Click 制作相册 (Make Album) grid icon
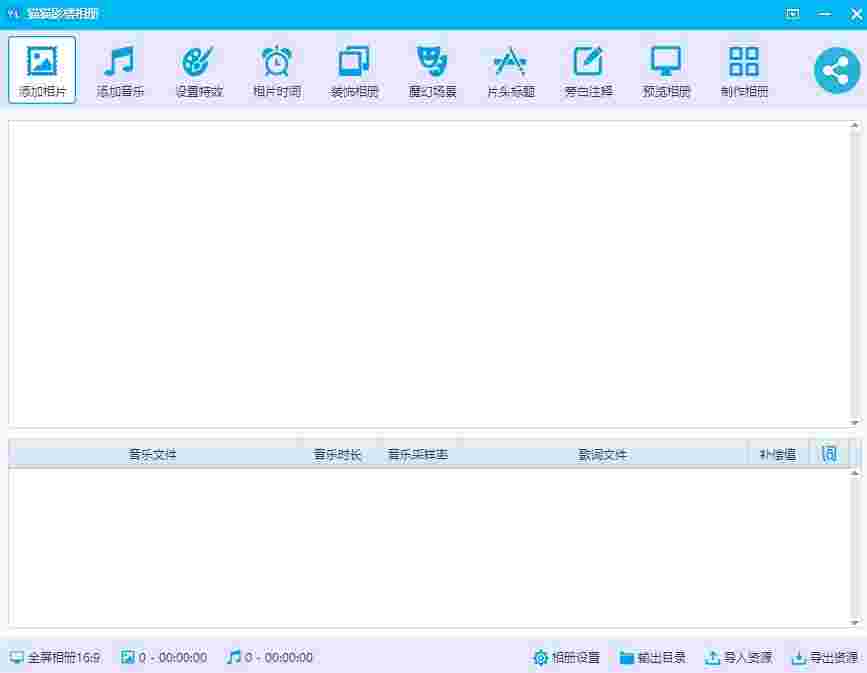The image size is (867, 673). (x=744, y=62)
